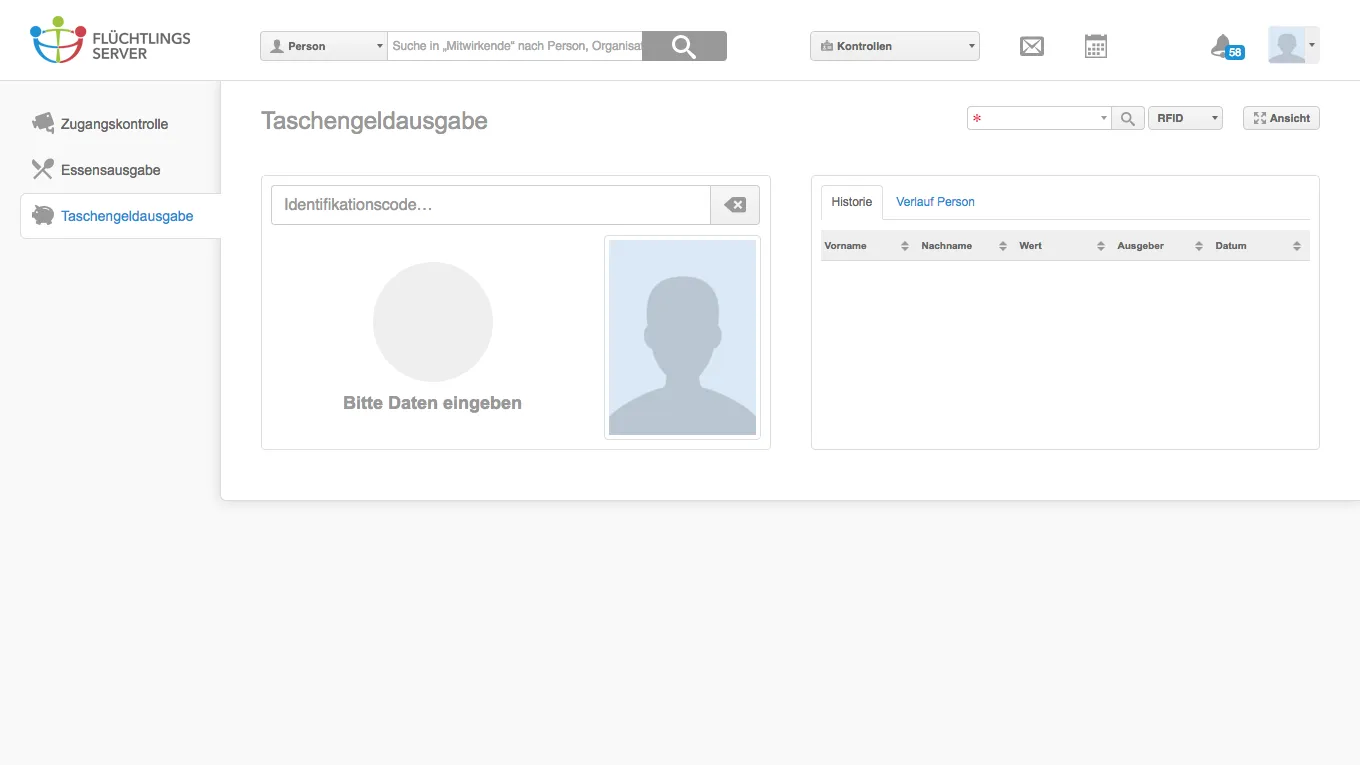
Task: Open the required asterisk combo box
Action: point(1039,118)
